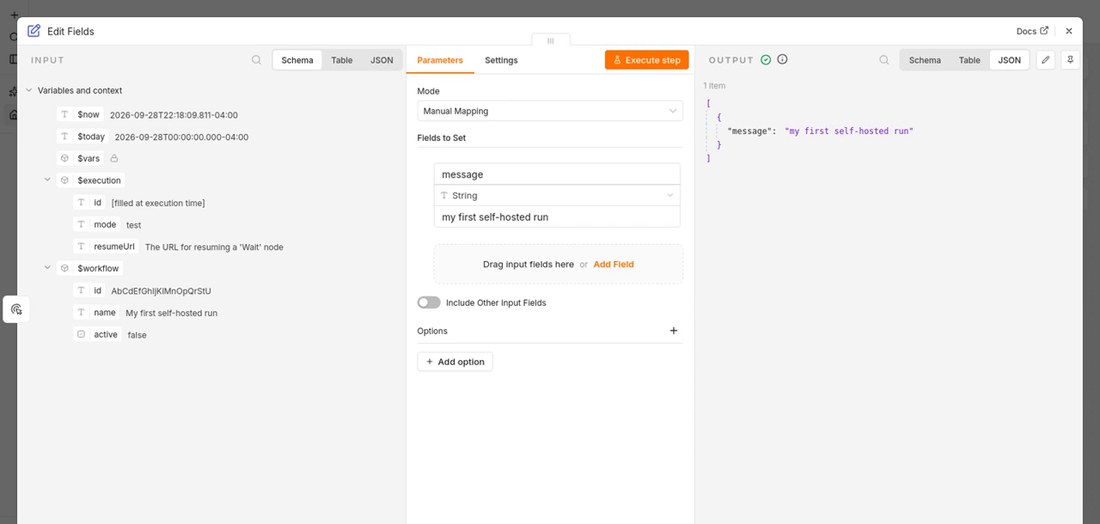Click the type icon beside name
1100x524 pixels.
coord(81,312)
